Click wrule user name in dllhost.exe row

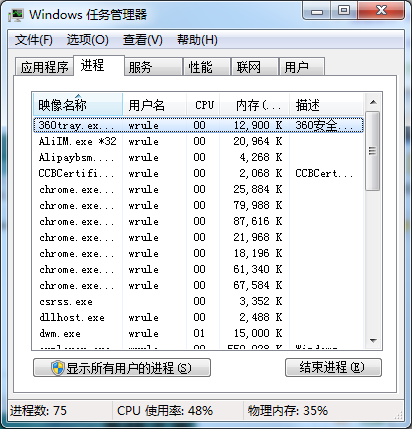click(x=143, y=317)
